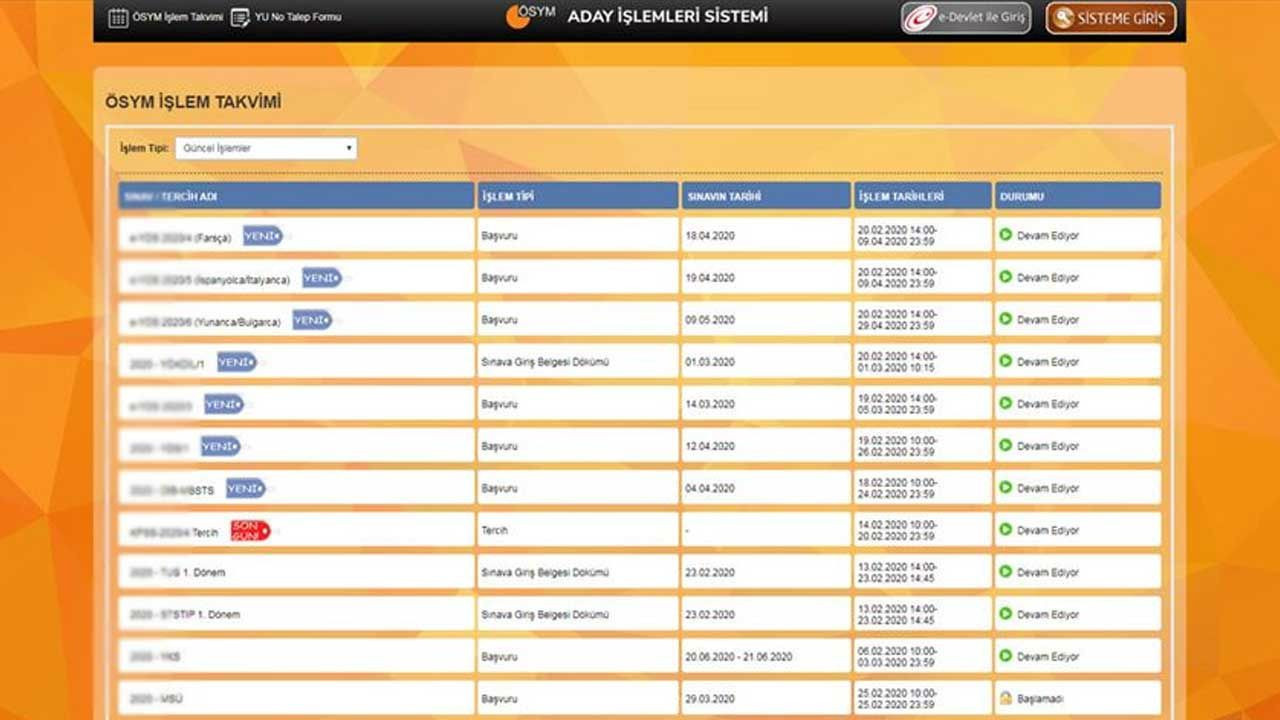
Task: Open the İşlem Tipi dropdown
Action: click(x=266, y=148)
